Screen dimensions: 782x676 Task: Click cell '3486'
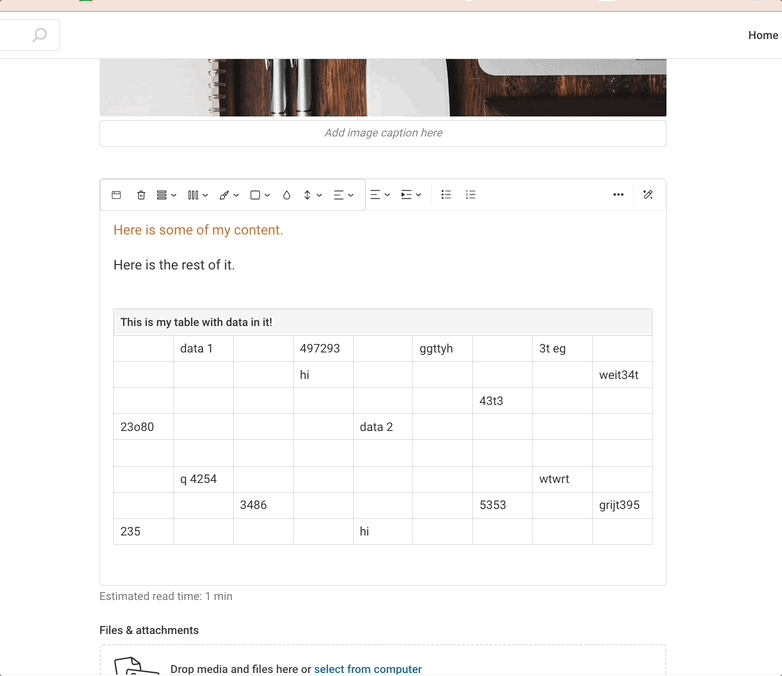click(263, 505)
